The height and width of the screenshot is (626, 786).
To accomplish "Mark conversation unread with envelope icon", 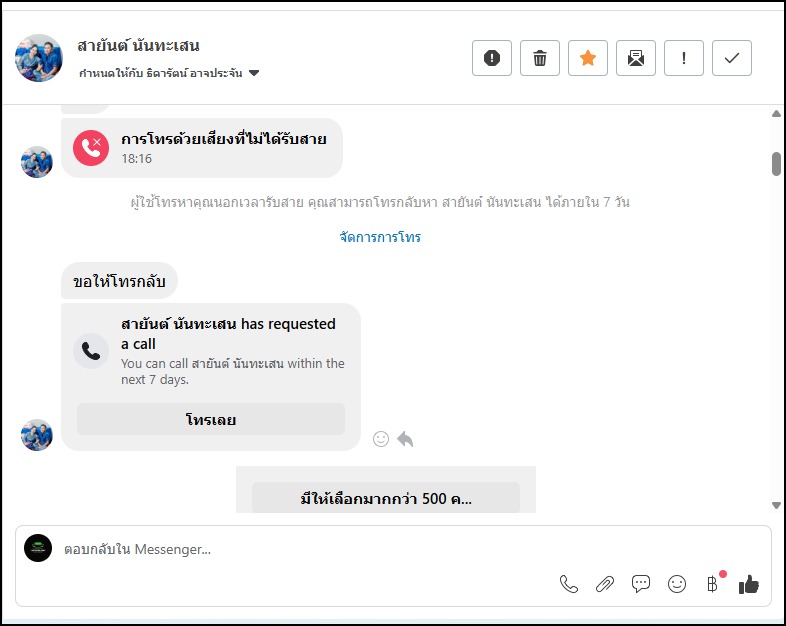I will (x=636, y=58).
